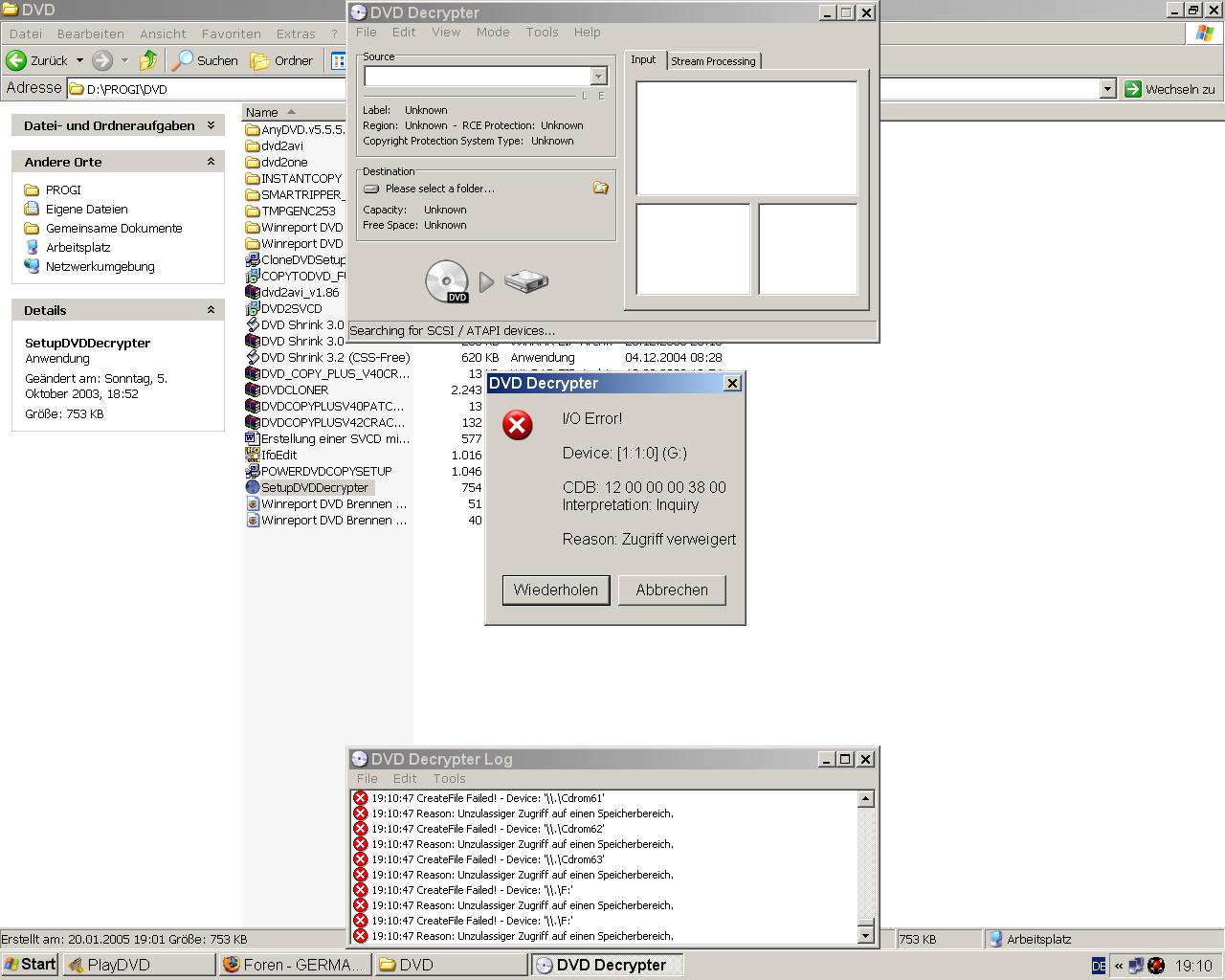Open the File menu in DVD Decrypter

367,32
